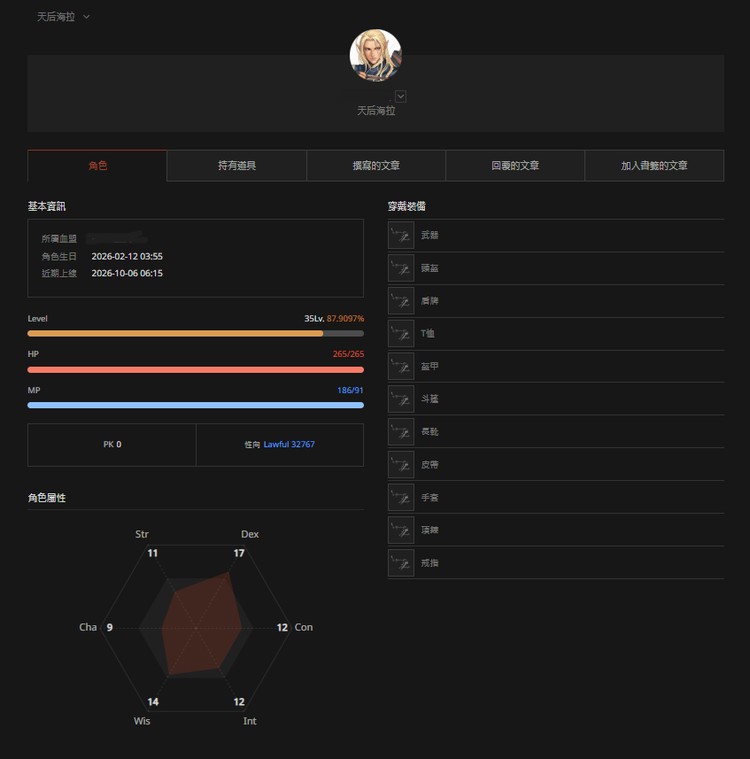Image resolution: width=750 pixels, height=759 pixels.
Task: Open the 加入書籤的文章 tab
Action: click(x=654, y=166)
